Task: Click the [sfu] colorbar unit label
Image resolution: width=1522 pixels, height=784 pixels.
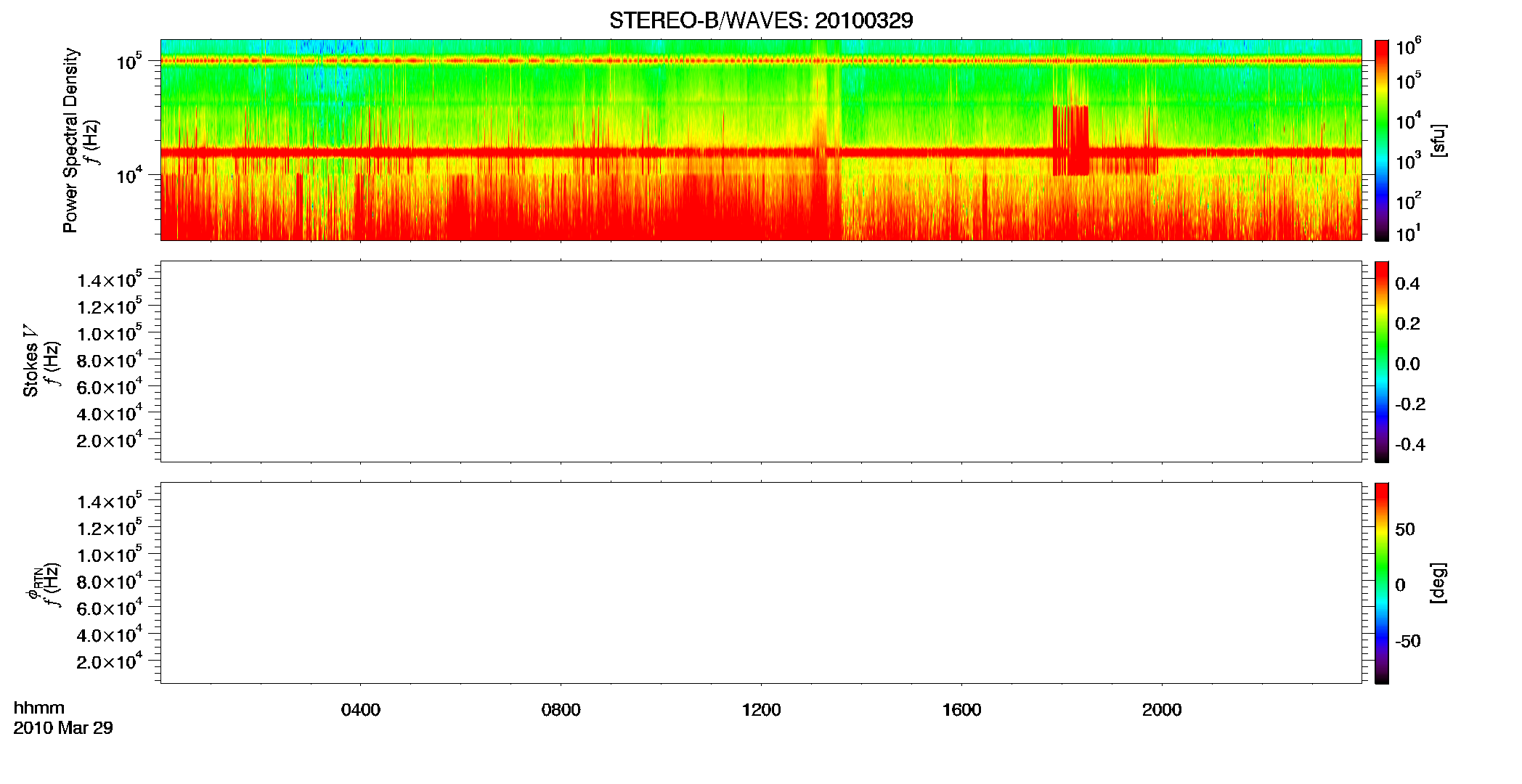Action: [x=1439, y=140]
